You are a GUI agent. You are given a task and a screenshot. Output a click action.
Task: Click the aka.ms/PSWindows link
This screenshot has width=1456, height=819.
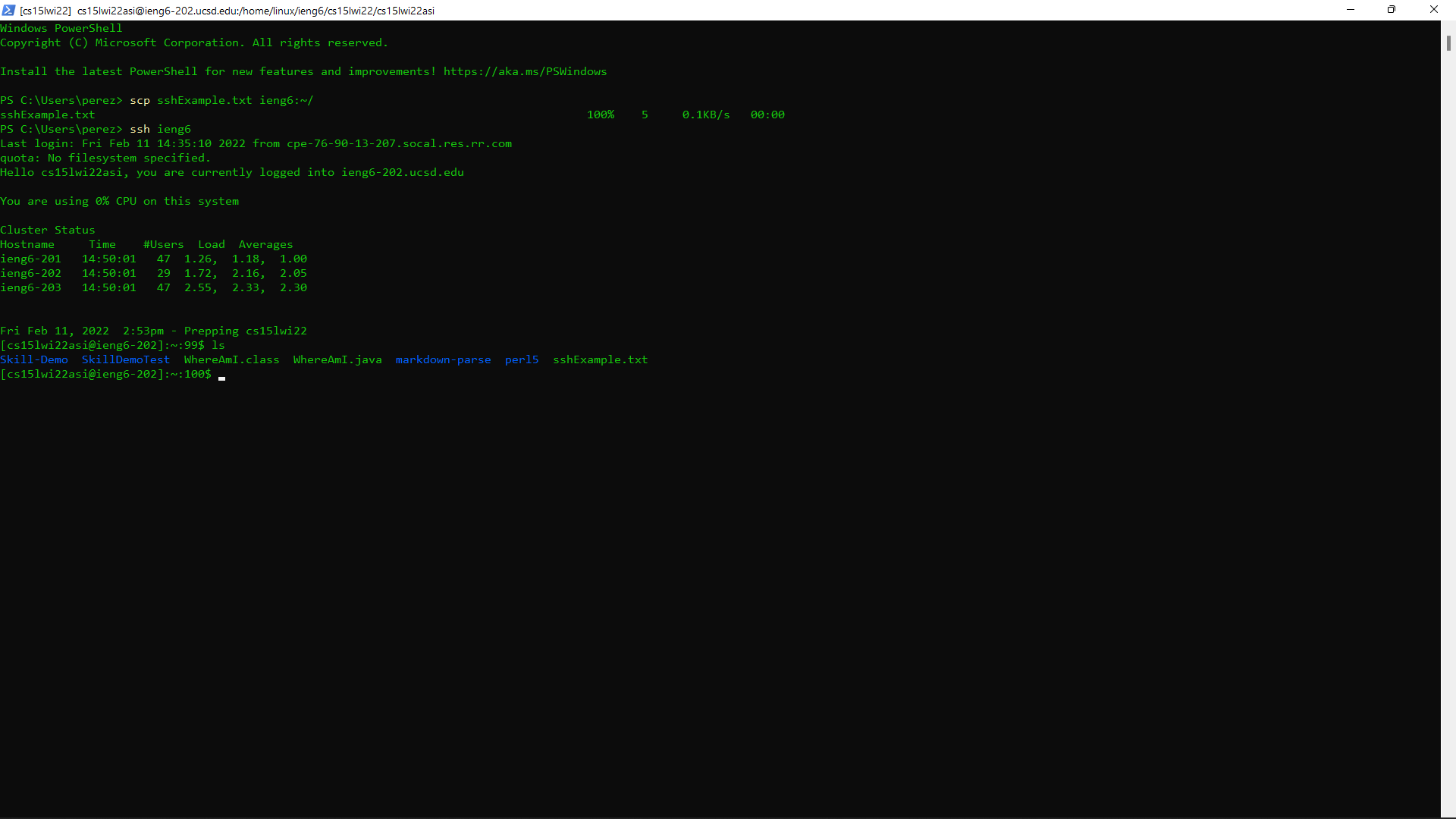coord(525,71)
